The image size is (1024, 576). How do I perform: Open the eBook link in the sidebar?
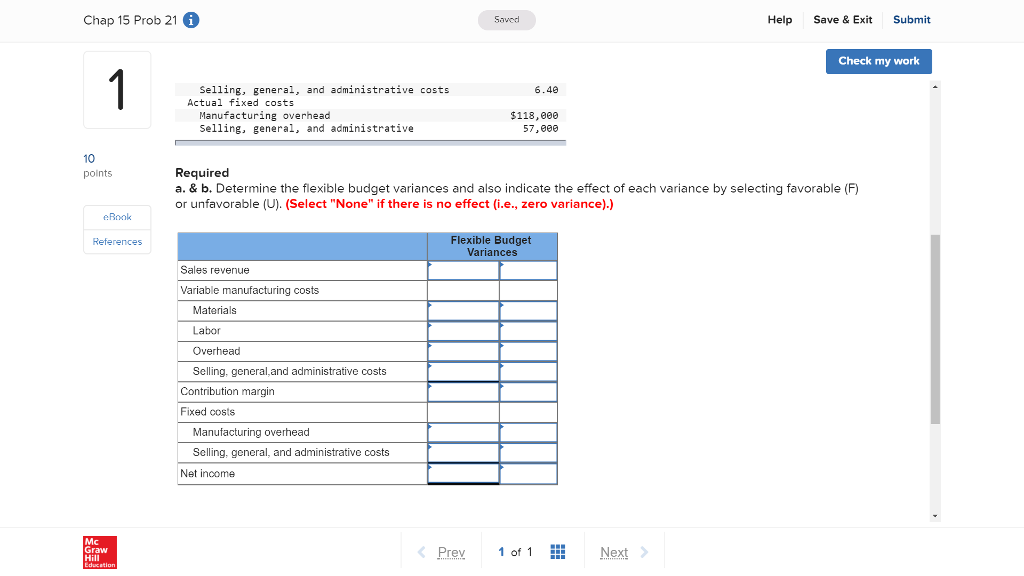point(117,217)
